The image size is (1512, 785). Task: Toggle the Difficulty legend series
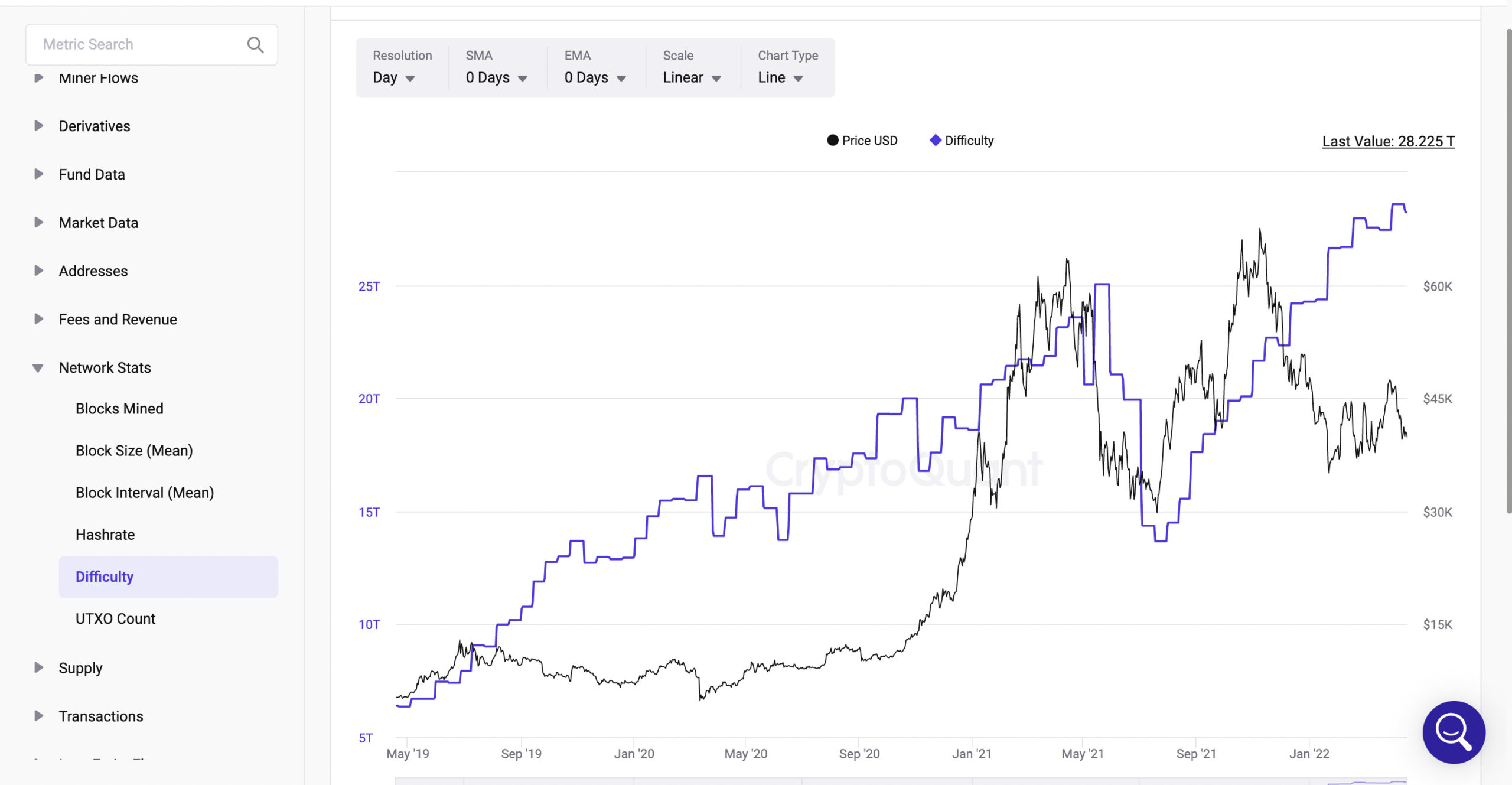pyautogui.click(x=962, y=141)
